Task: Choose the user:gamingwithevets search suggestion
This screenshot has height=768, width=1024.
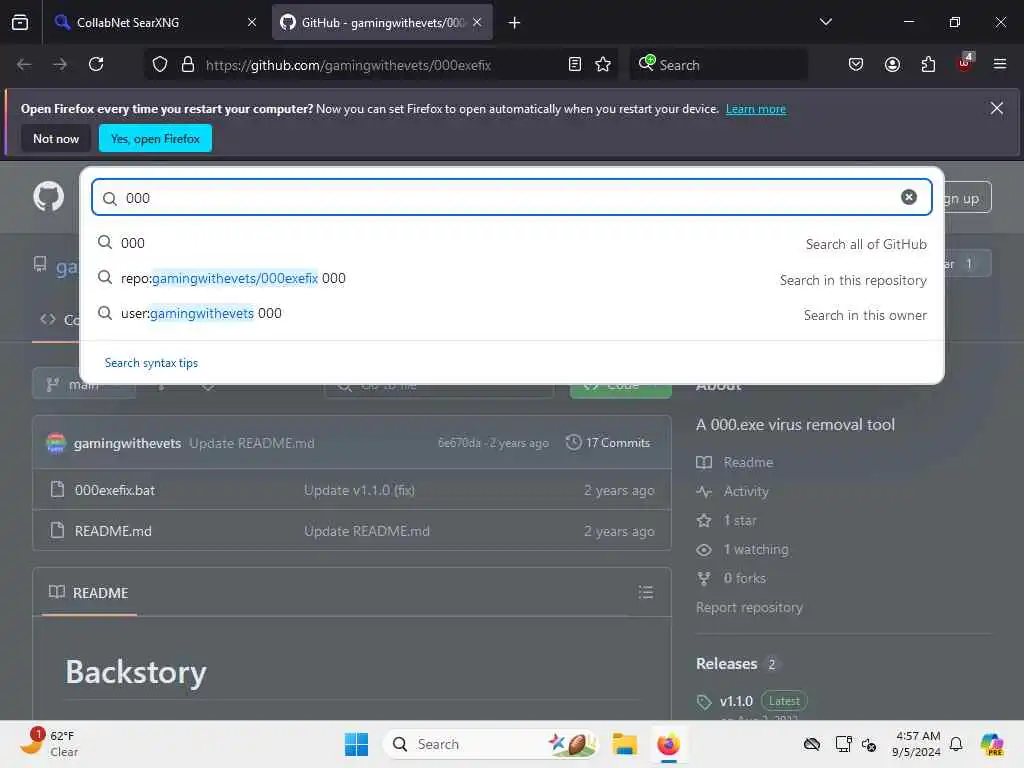Action: click(x=511, y=314)
